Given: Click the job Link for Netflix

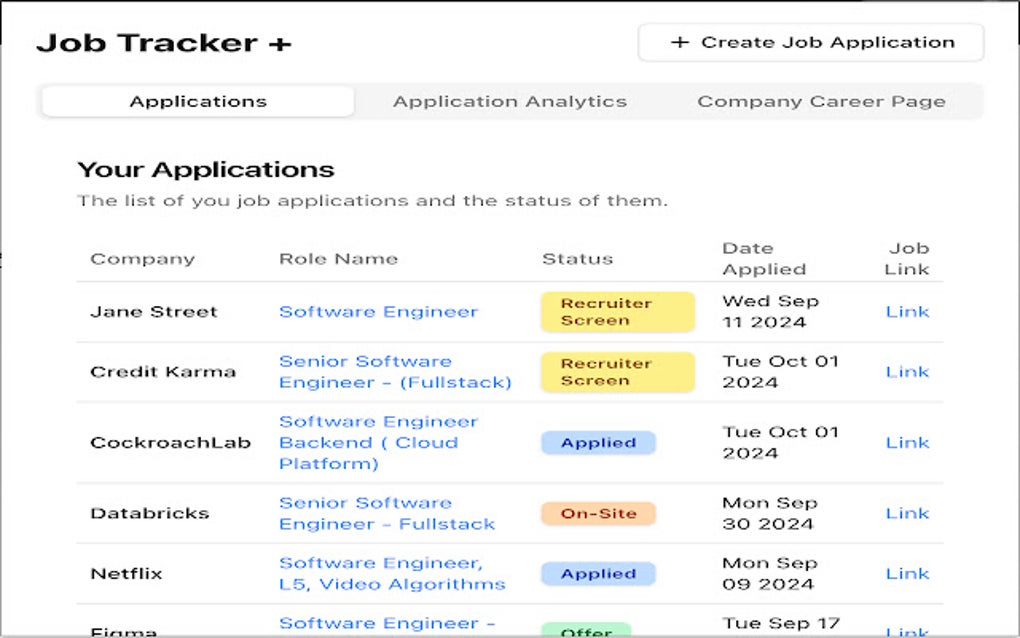Looking at the screenshot, I should pyautogui.click(x=907, y=573).
